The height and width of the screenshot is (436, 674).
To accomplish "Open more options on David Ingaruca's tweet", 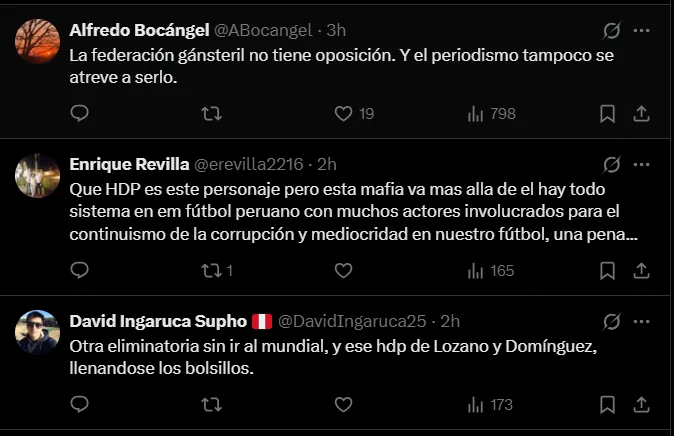I will tap(643, 321).
